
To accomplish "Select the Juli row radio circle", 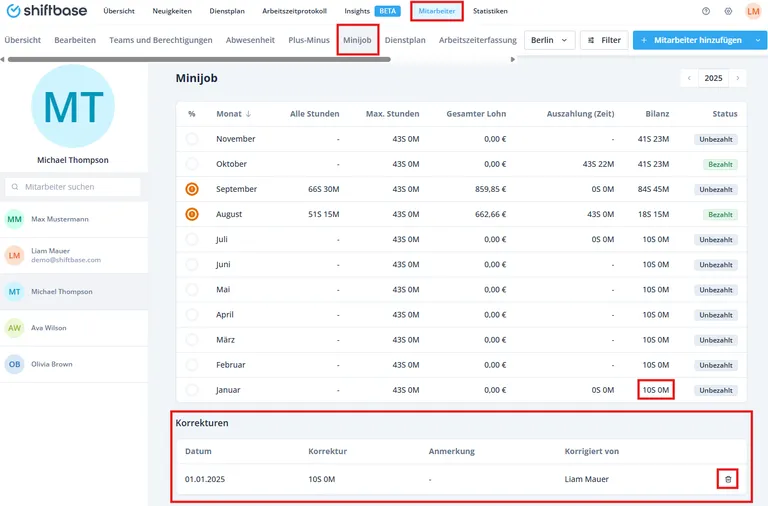I will [192, 239].
